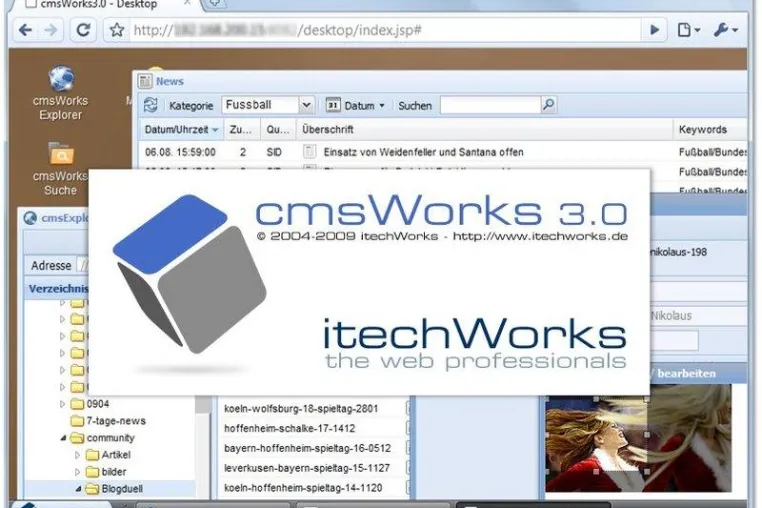Click the Keywords column header
The height and width of the screenshot is (508, 762).
[x=710, y=130]
